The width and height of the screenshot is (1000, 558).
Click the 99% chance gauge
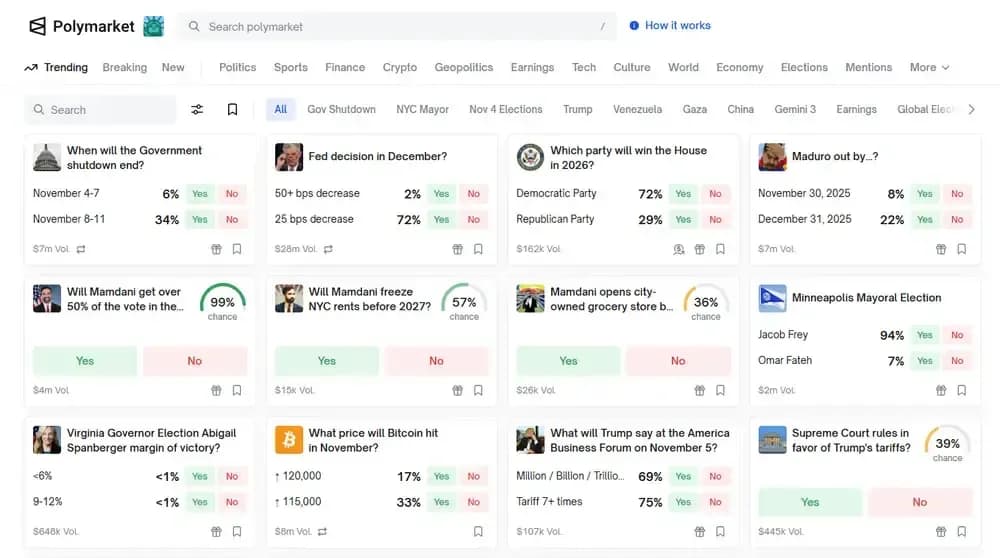coord(223,302)
